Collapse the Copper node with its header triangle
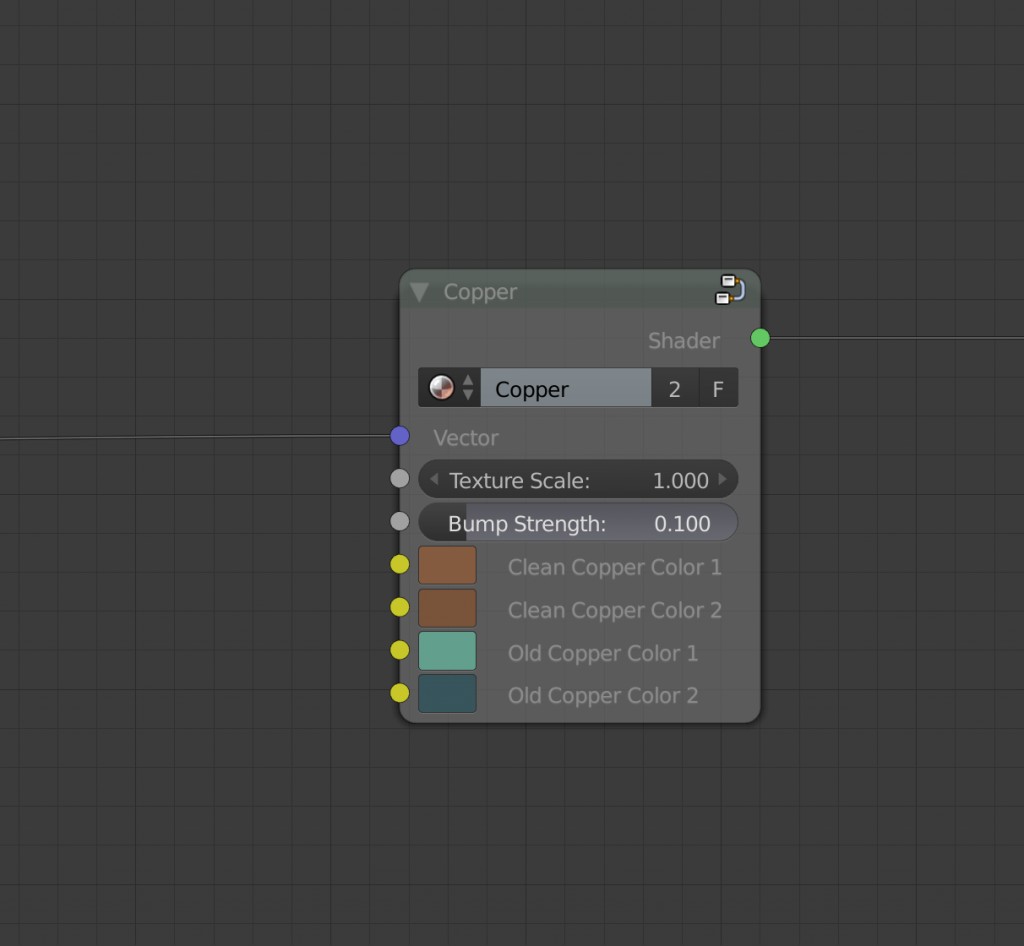 click(x=420, y=291)
